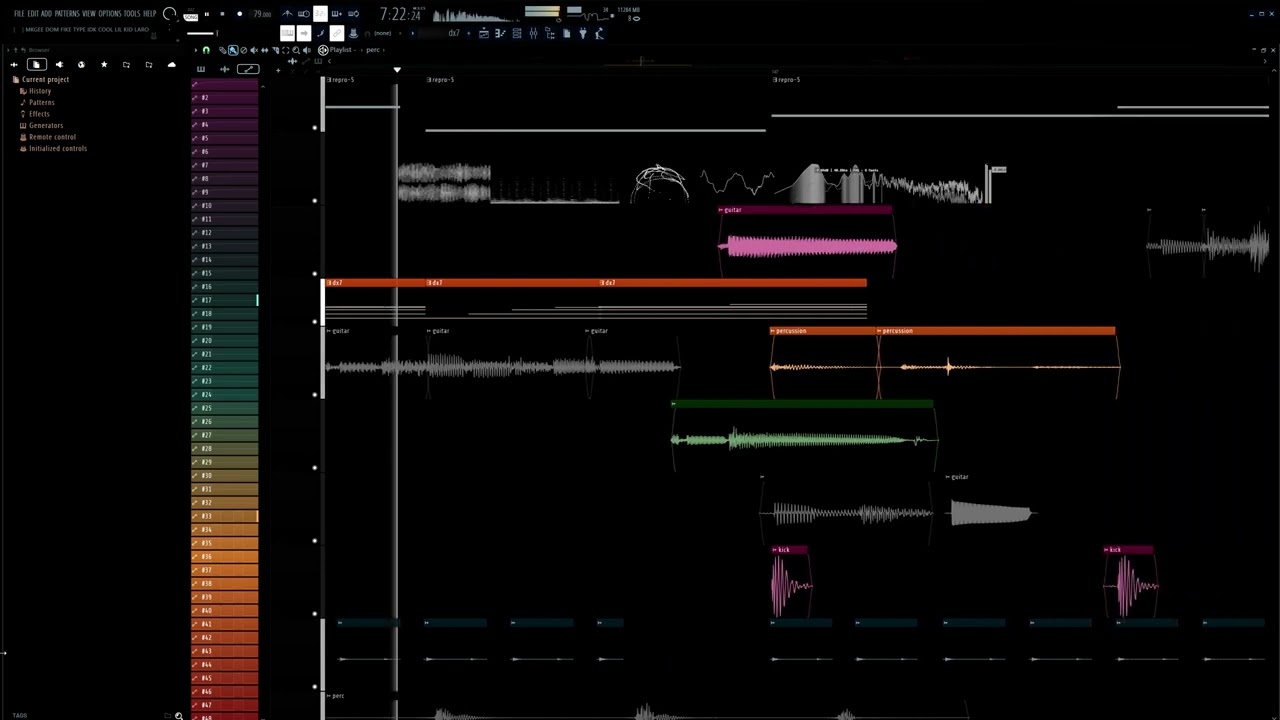This screenshot has height=720, width=1280.
Task: Open the OPTIONS menu
Action: [109, 14]
